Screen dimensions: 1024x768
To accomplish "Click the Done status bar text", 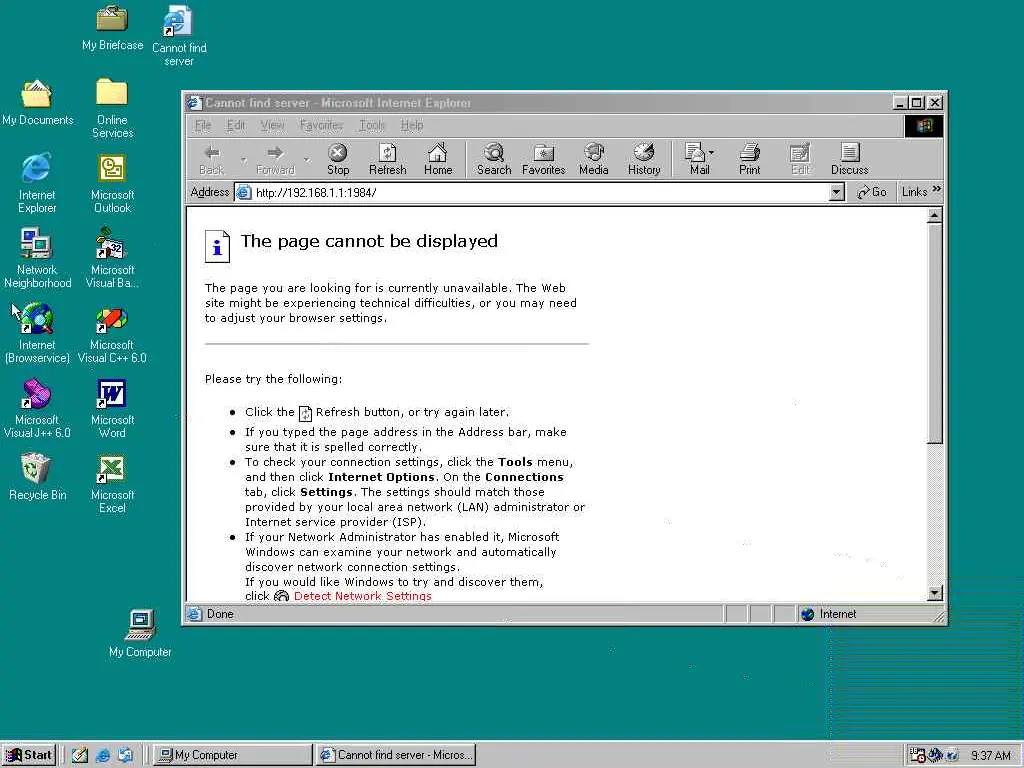I will point(220,614).
